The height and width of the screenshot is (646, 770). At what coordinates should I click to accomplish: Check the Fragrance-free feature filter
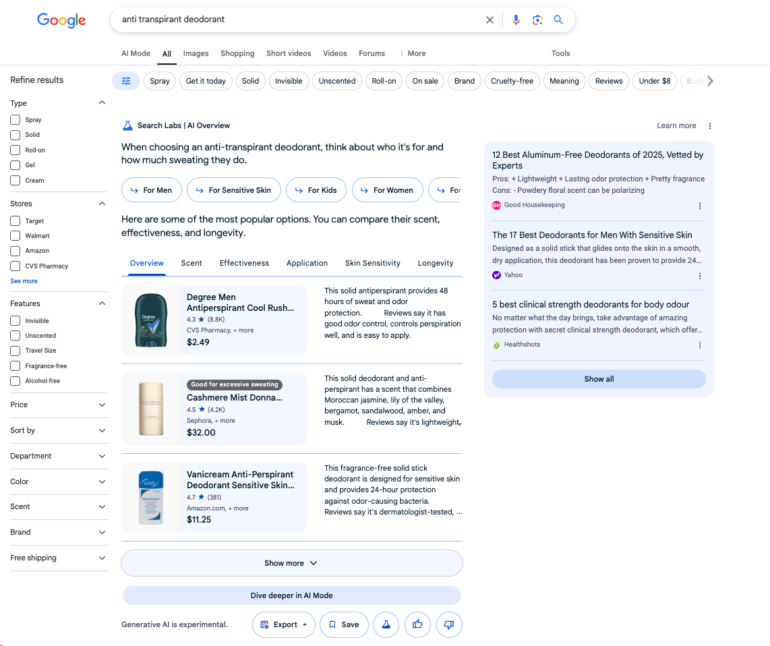pos(15,366)
